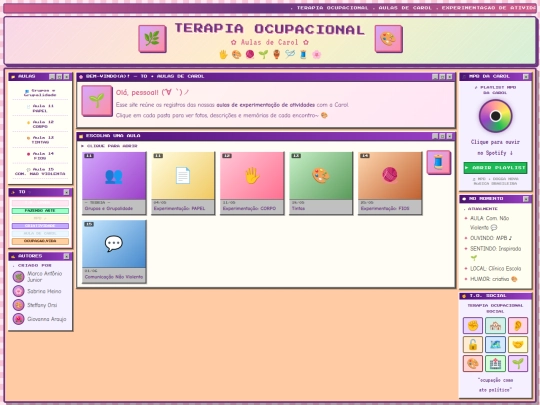Select Aula 11 PAPEL in the Aulas list
The height and width of the screenshot is (405, 540).
(x=40, y=108)
